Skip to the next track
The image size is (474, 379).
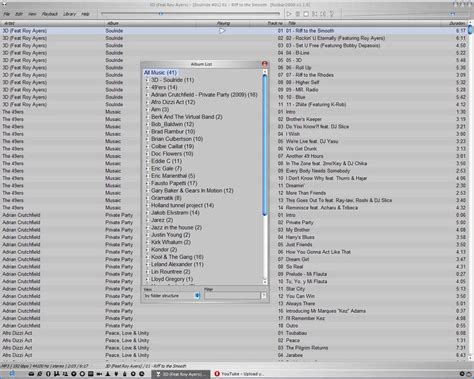coord(323,14)
